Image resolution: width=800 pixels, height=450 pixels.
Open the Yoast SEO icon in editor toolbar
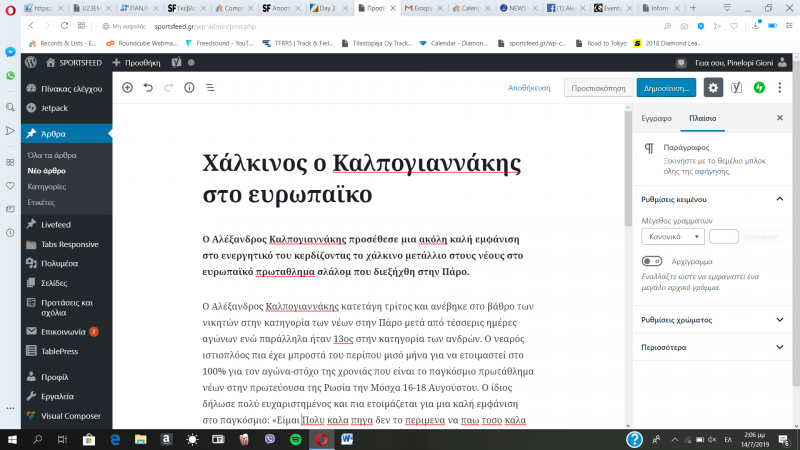(x=737, y=88)
